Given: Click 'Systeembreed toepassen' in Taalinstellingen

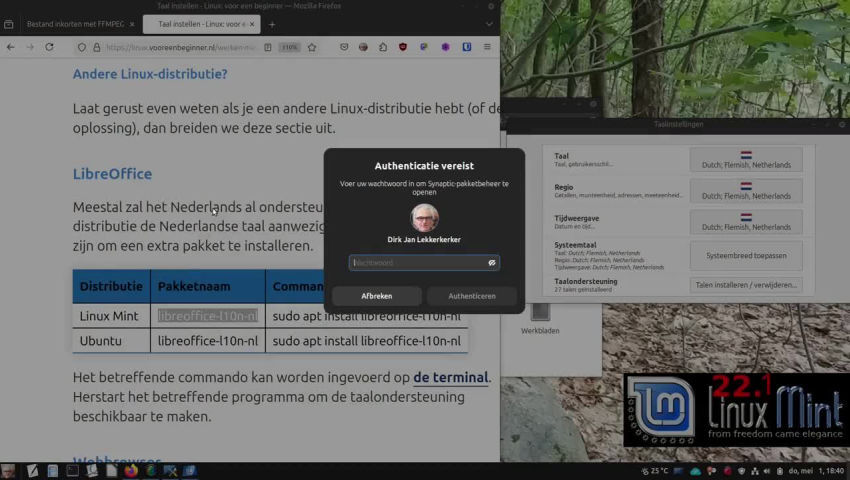Looking at the screenshot, I should 746,255.
